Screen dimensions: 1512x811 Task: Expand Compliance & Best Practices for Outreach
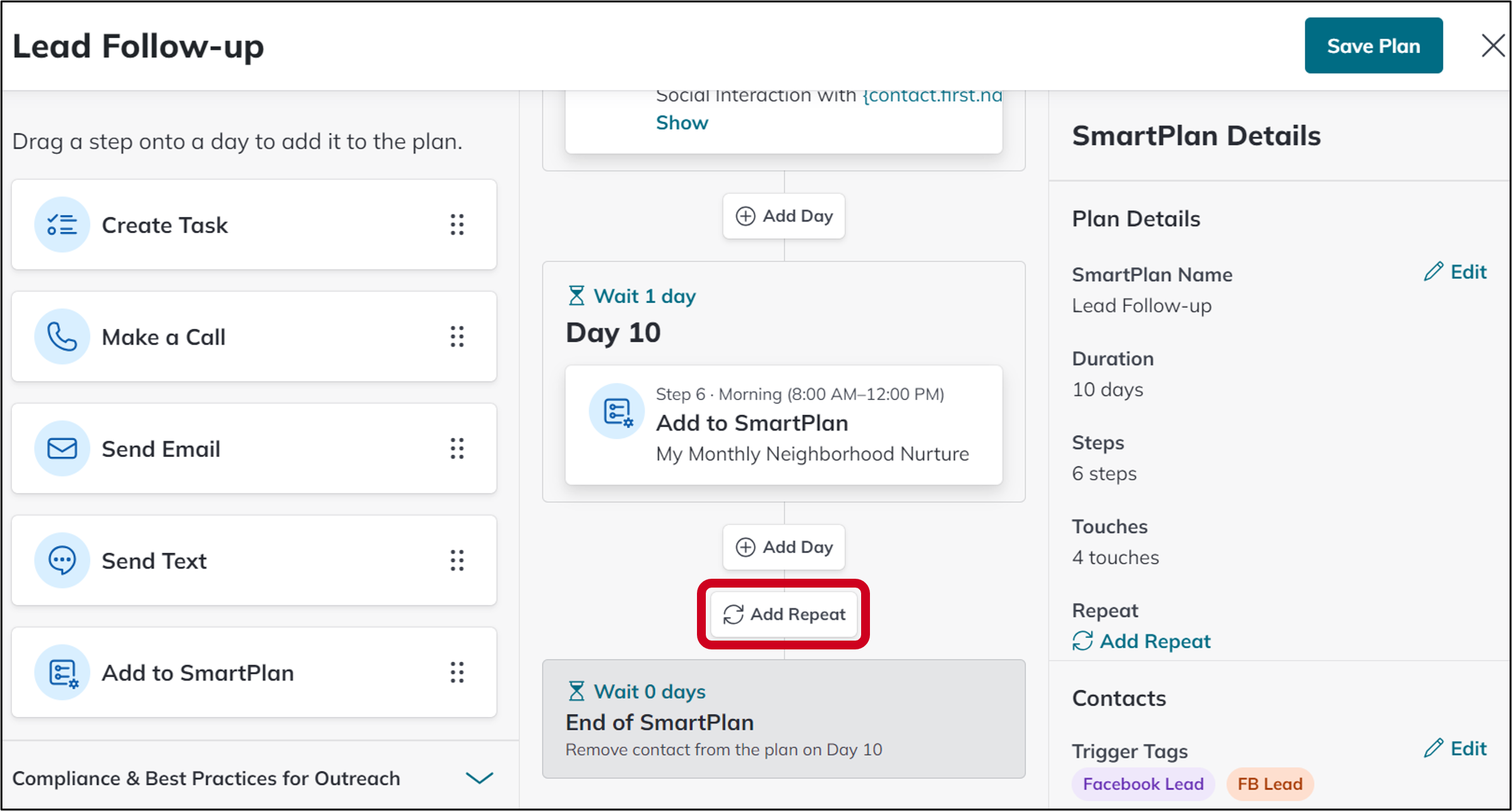pos(479,778)
